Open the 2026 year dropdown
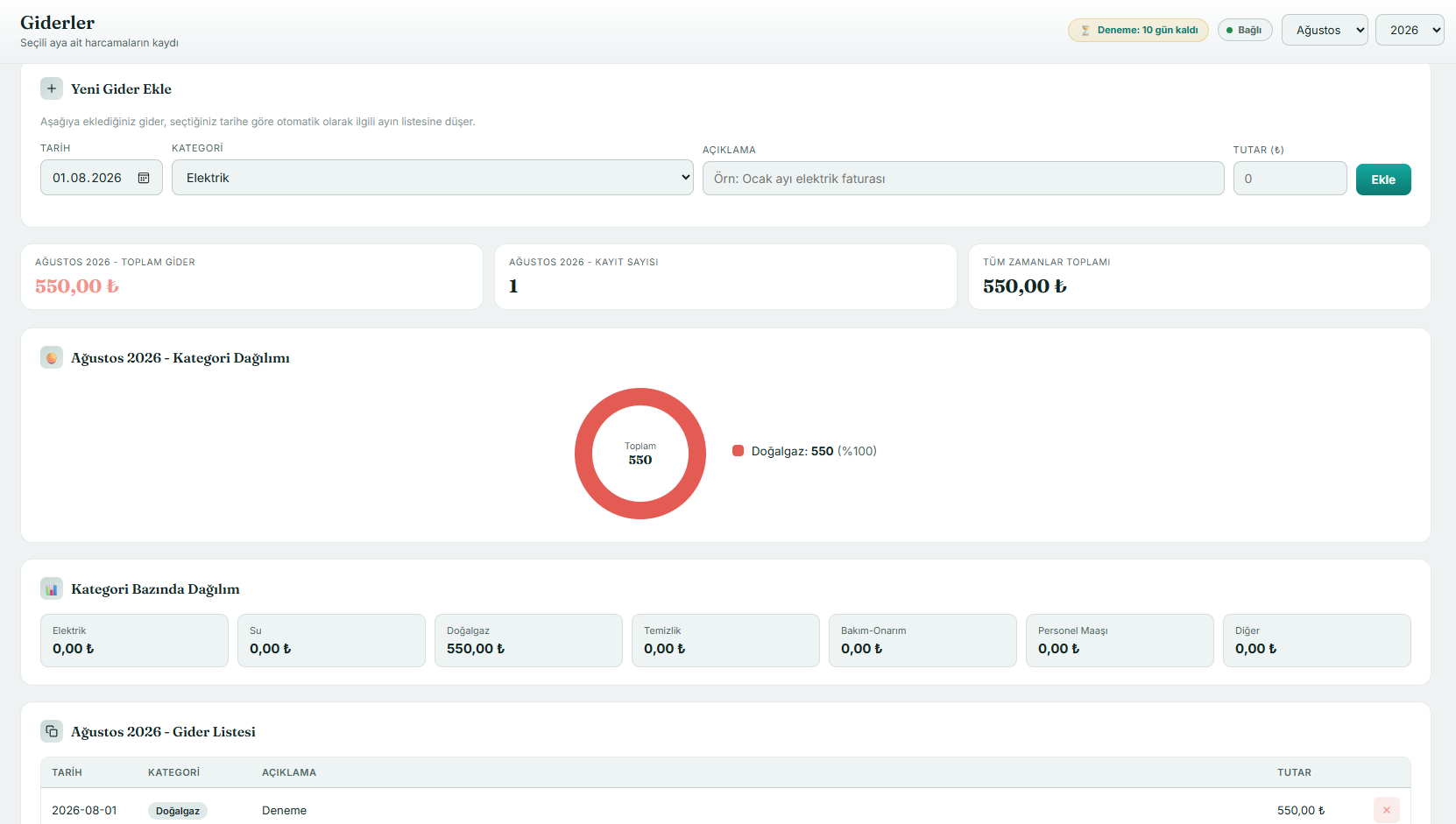This screenshot has height=824, width=1456. (x=1410, y=30)
